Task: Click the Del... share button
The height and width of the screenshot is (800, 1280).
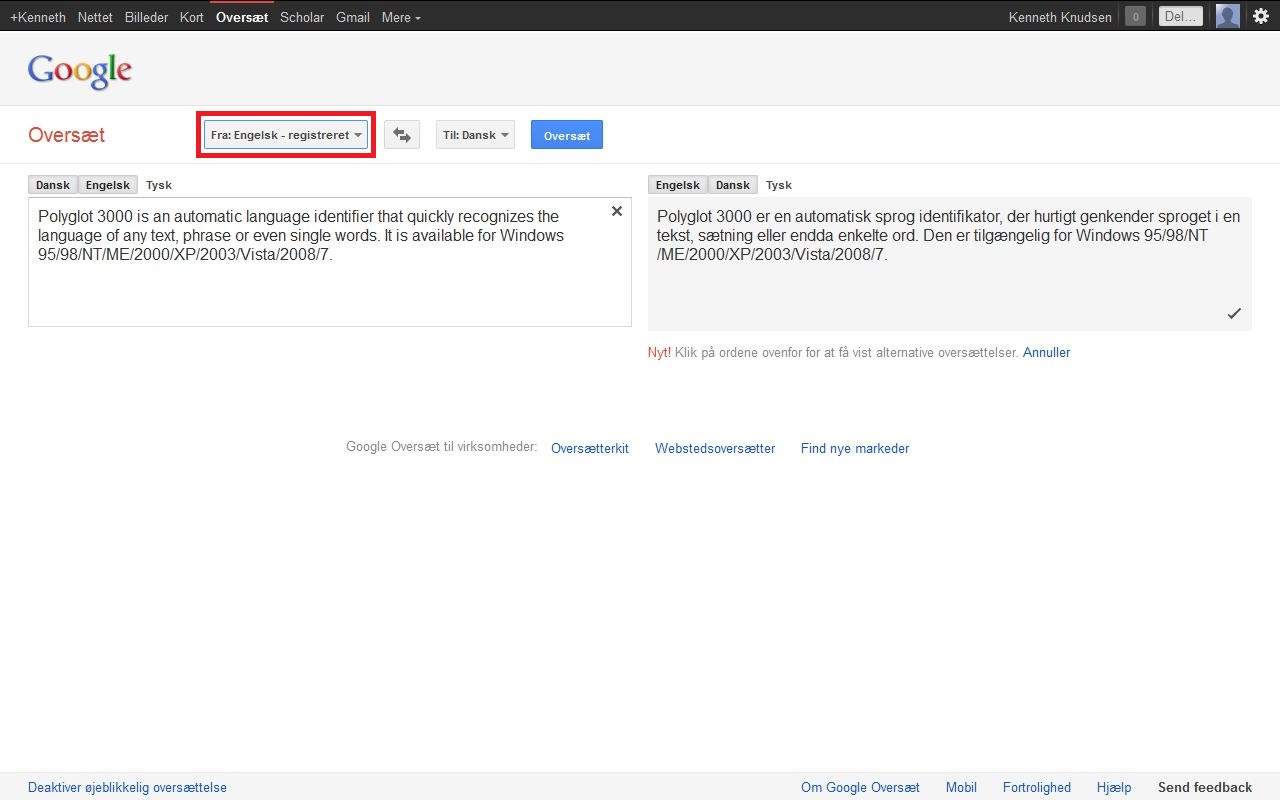Action: (1180, 16)
